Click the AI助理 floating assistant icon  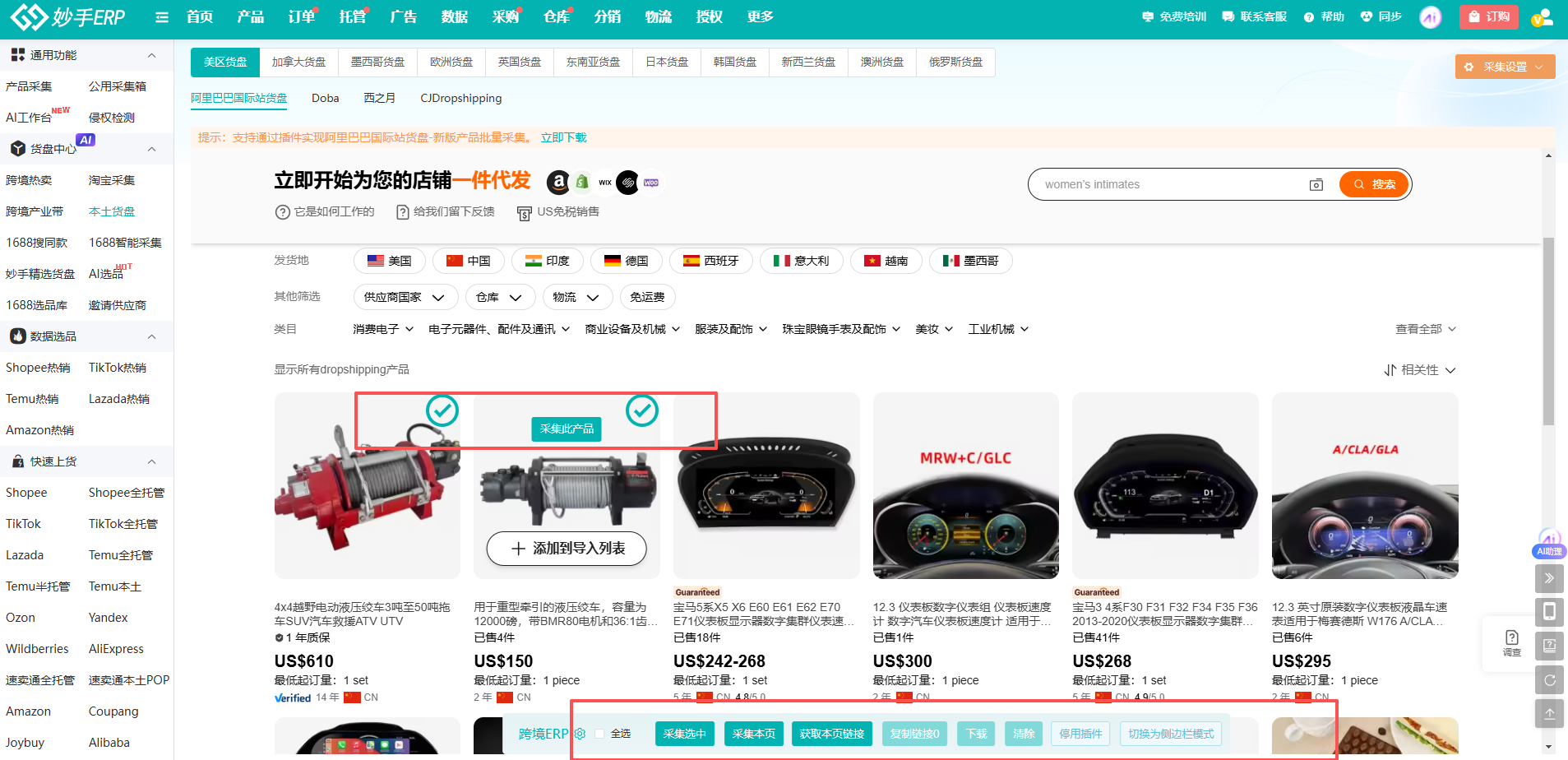(1549, 545)
